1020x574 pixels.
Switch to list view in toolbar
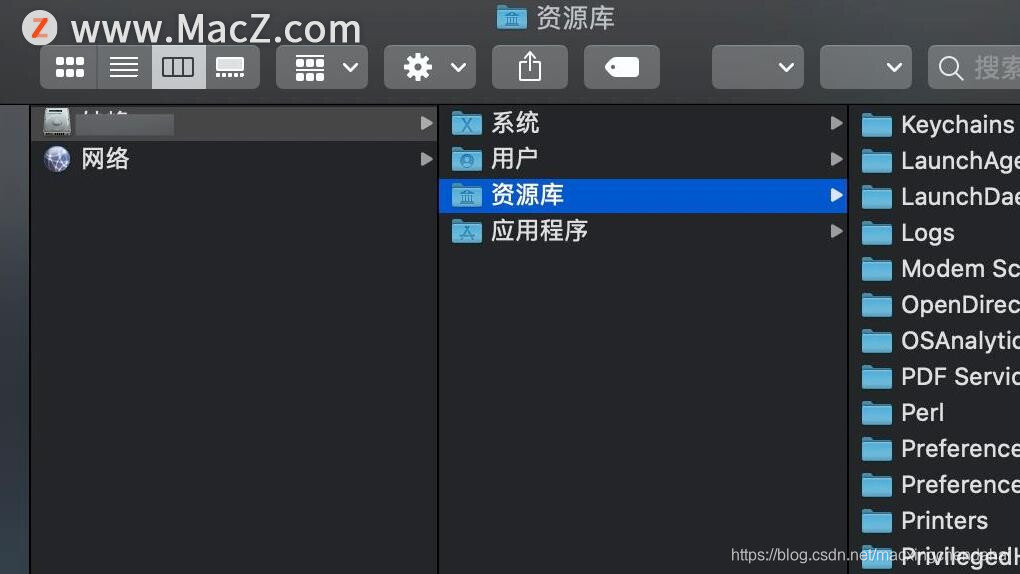coord(124,67)
